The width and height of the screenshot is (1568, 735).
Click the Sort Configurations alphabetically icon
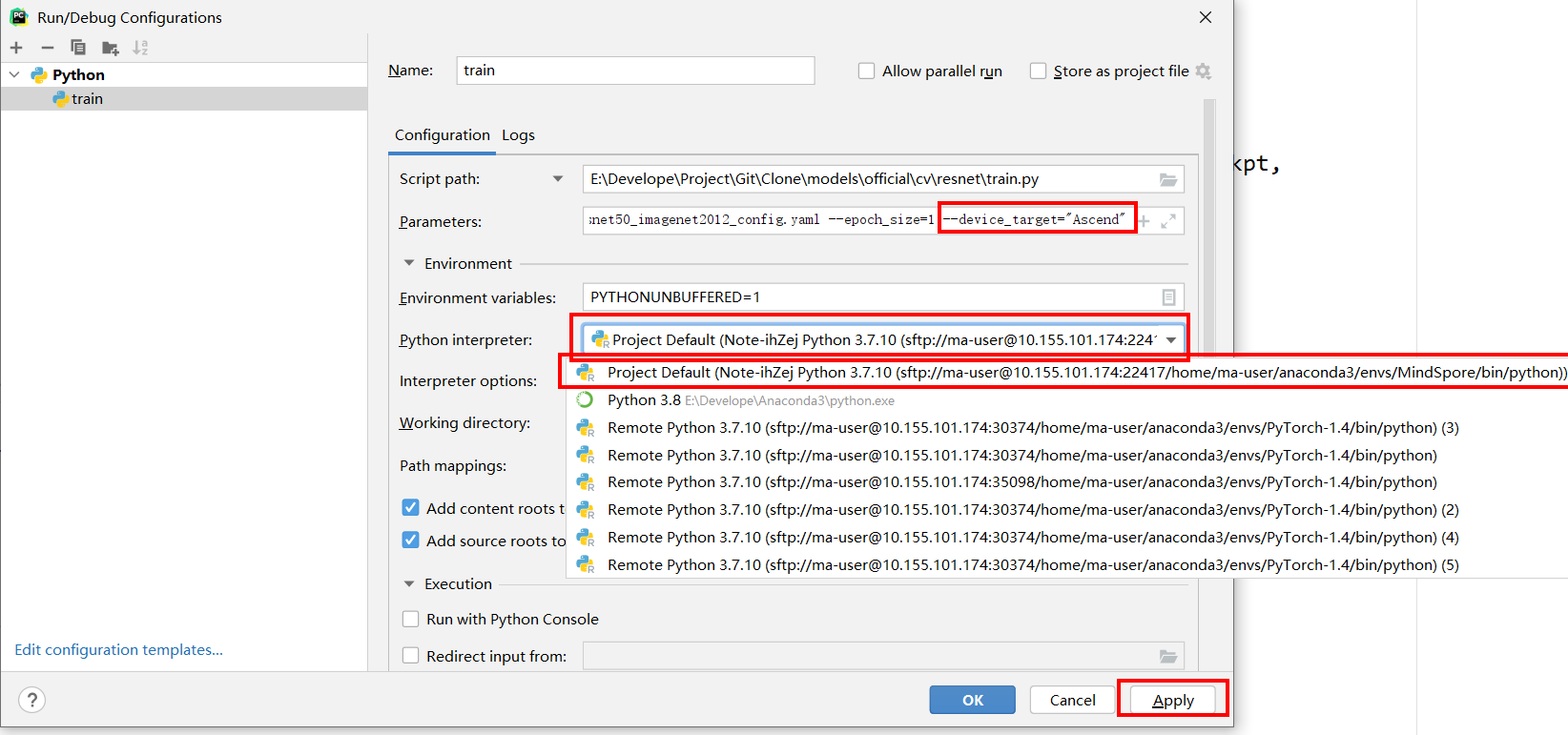[140, 48]
